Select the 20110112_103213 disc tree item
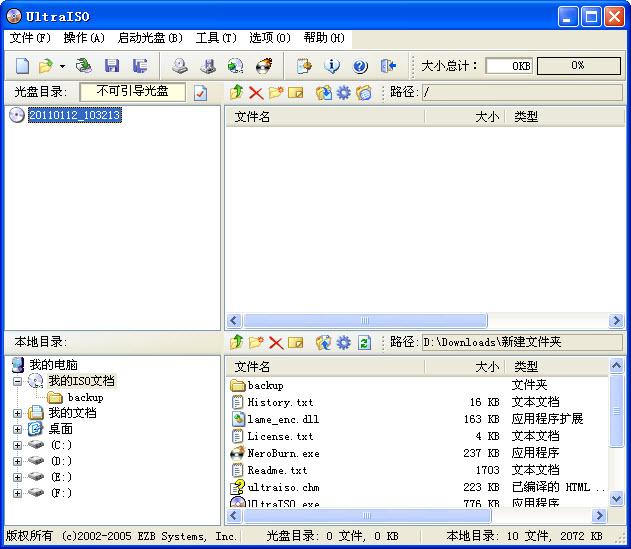The height and width of the screenshot is (549, 631). [74, 115]
